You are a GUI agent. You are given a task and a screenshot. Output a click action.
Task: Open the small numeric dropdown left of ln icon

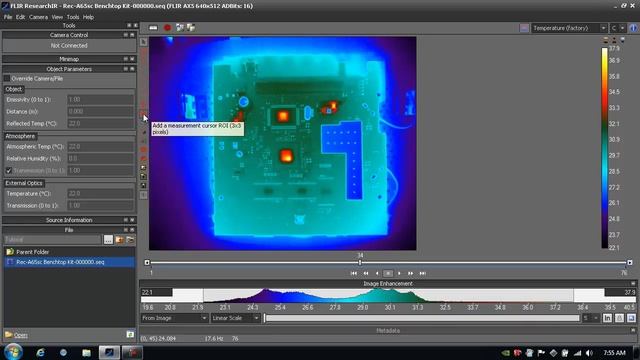click(591, 318)
